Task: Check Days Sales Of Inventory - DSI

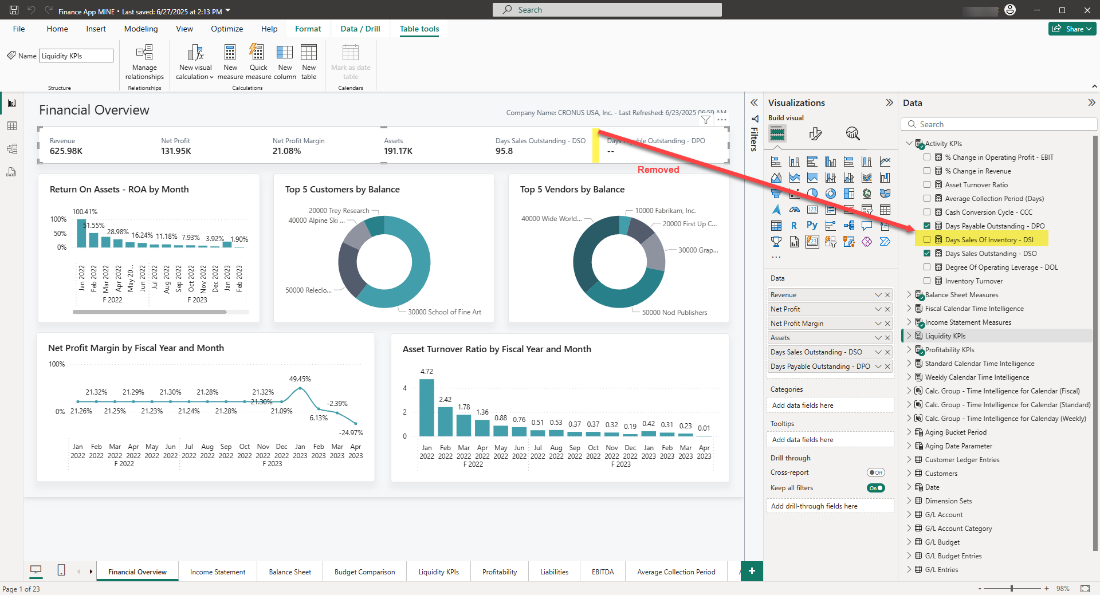Action: coord(927,239)
